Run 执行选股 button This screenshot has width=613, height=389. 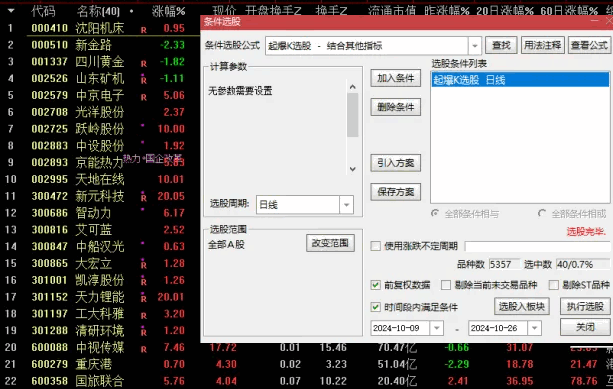585,306
